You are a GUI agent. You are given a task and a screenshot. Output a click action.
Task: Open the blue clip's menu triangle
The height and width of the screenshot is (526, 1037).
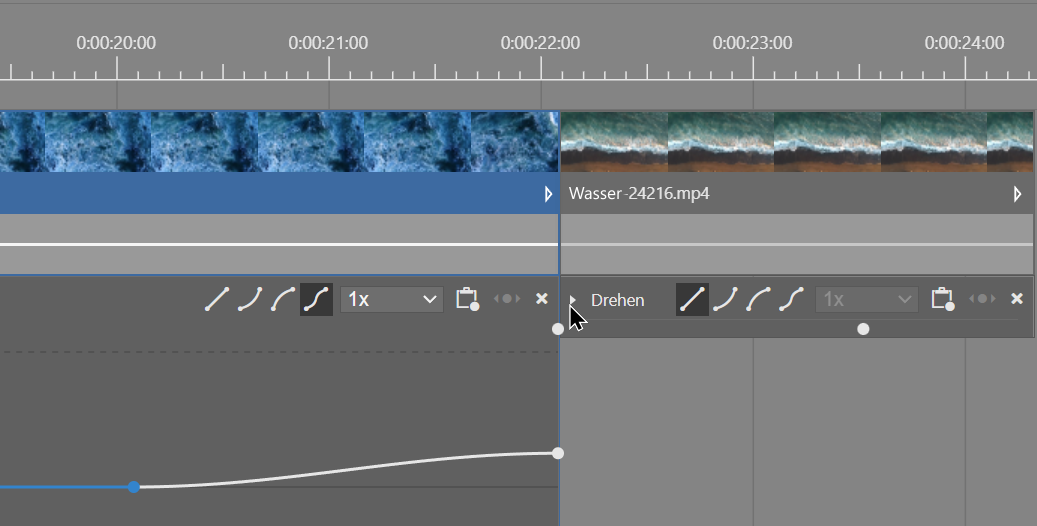point(548,194)
